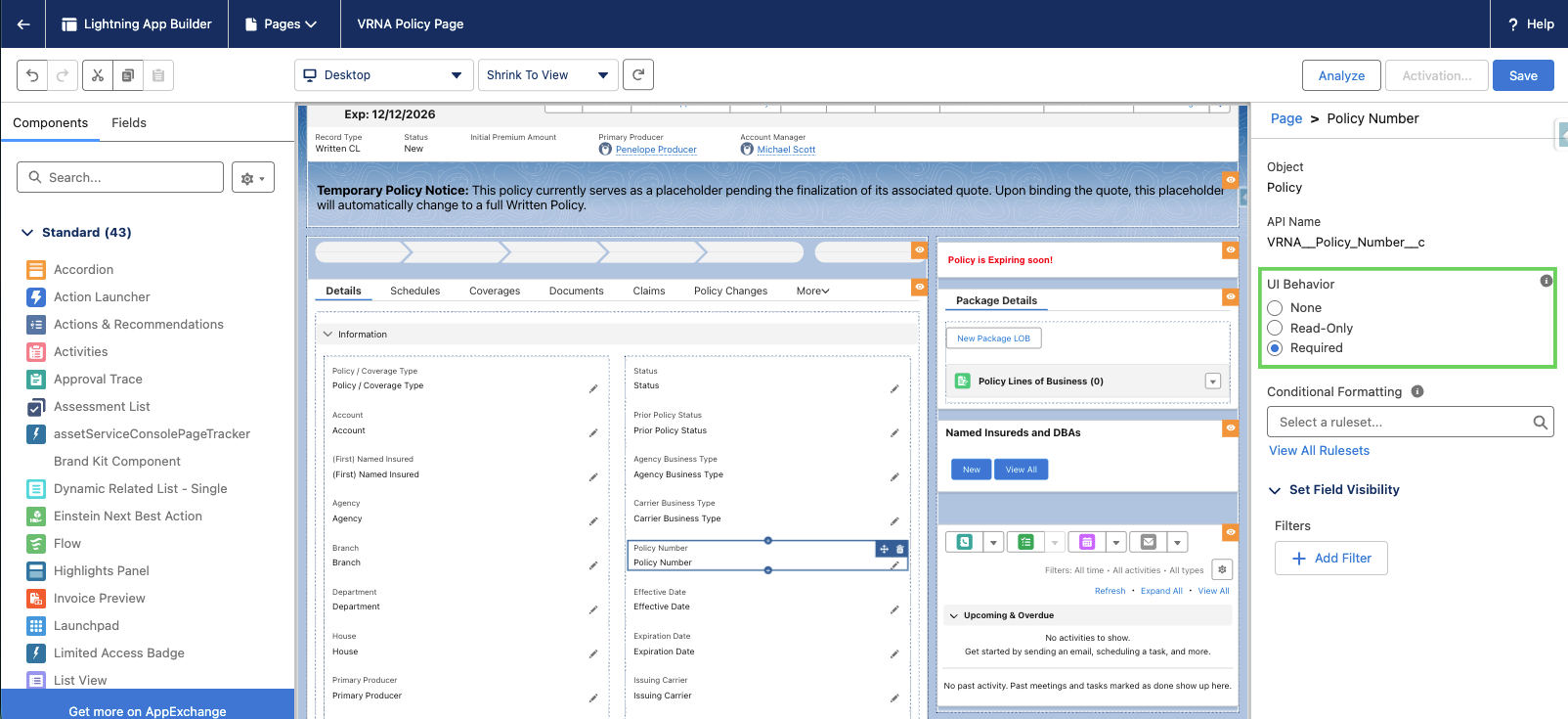Switch to the Fields tab
The image size is (1568, 719).
tap(129, 123)
